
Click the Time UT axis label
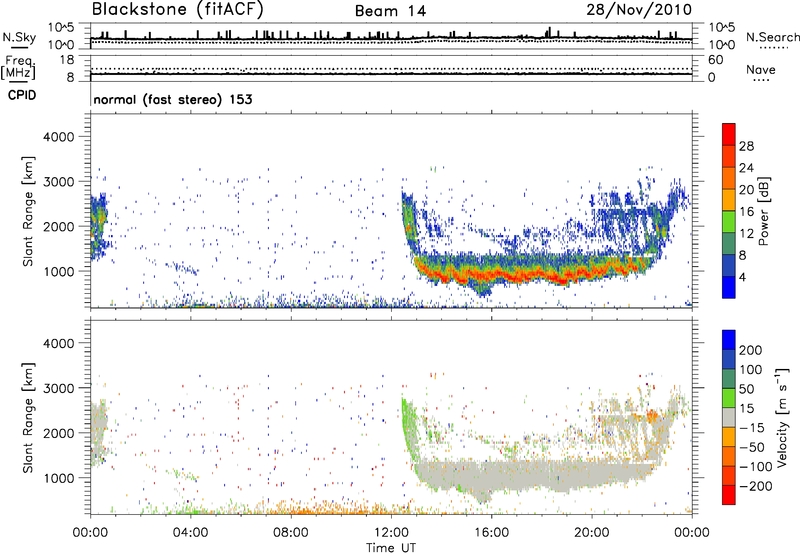tap(391, 547)
